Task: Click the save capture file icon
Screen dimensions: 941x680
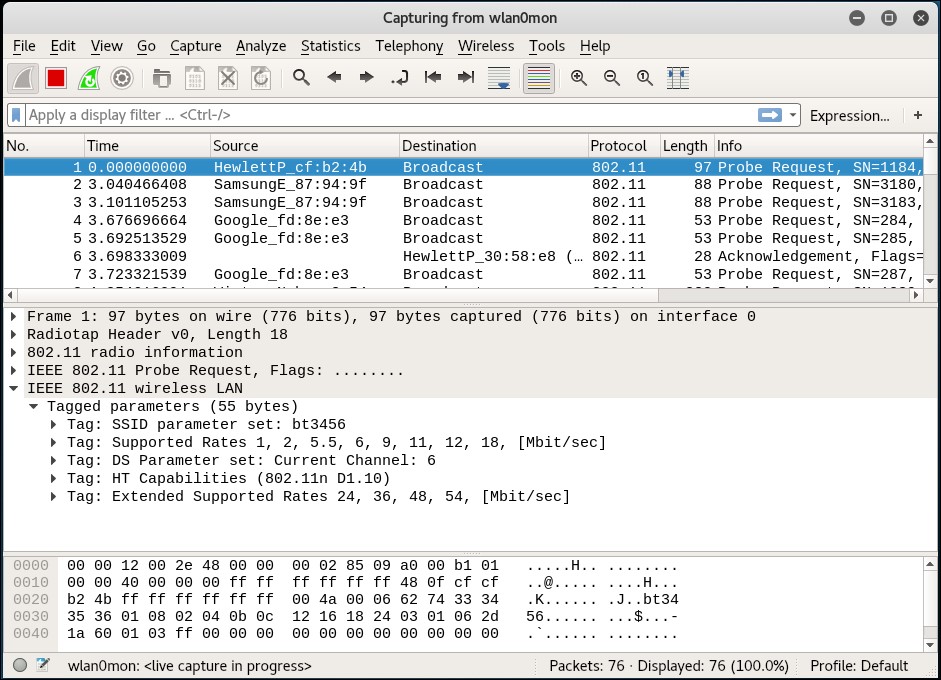Action: click(x=194, y=78)
